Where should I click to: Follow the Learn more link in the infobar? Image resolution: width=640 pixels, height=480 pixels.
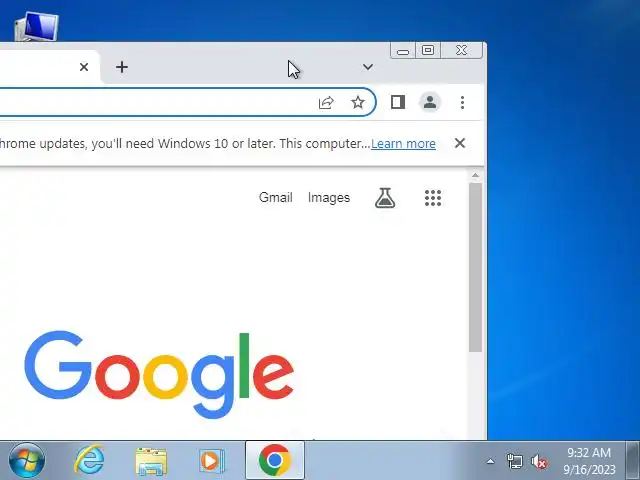point(403,144)
